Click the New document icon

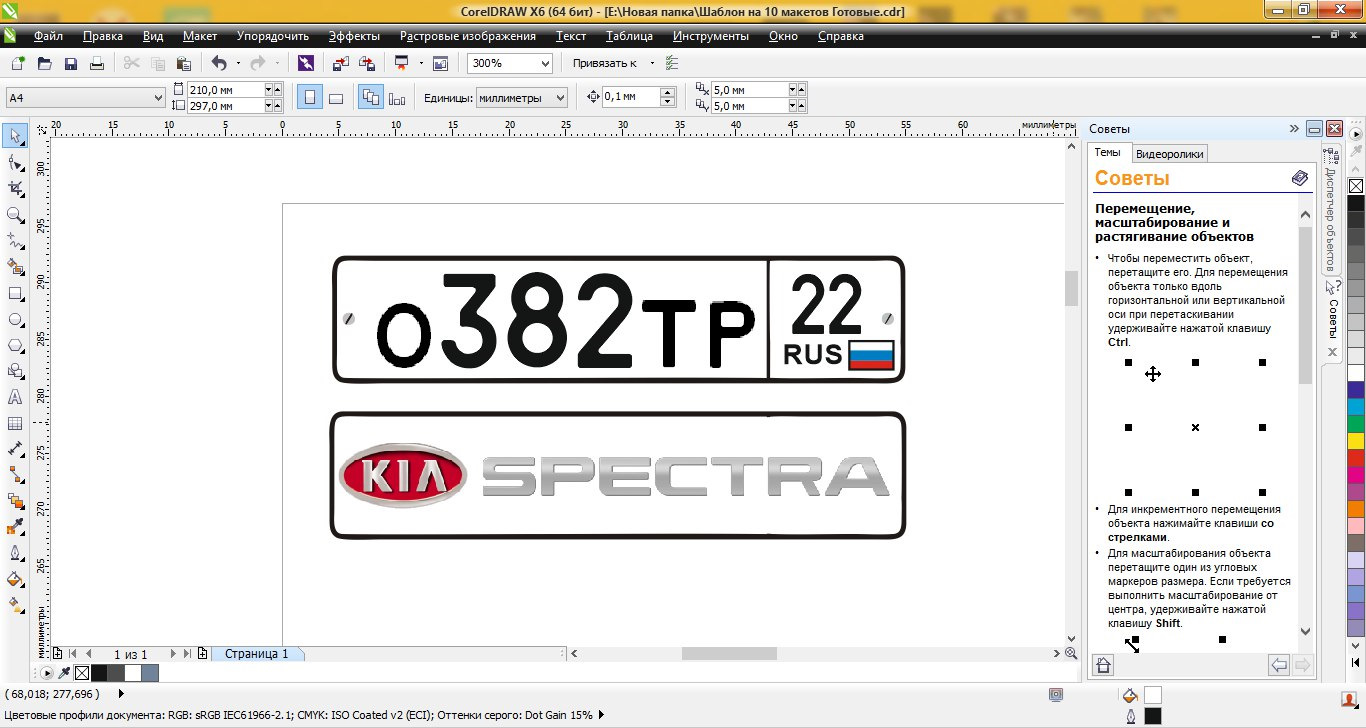coord(18,63)
